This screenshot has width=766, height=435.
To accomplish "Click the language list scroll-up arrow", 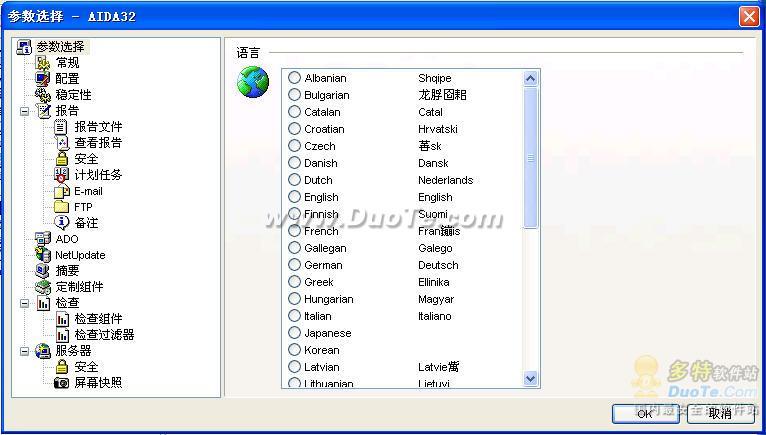I will pyautogui.click(x=530, y=78).
